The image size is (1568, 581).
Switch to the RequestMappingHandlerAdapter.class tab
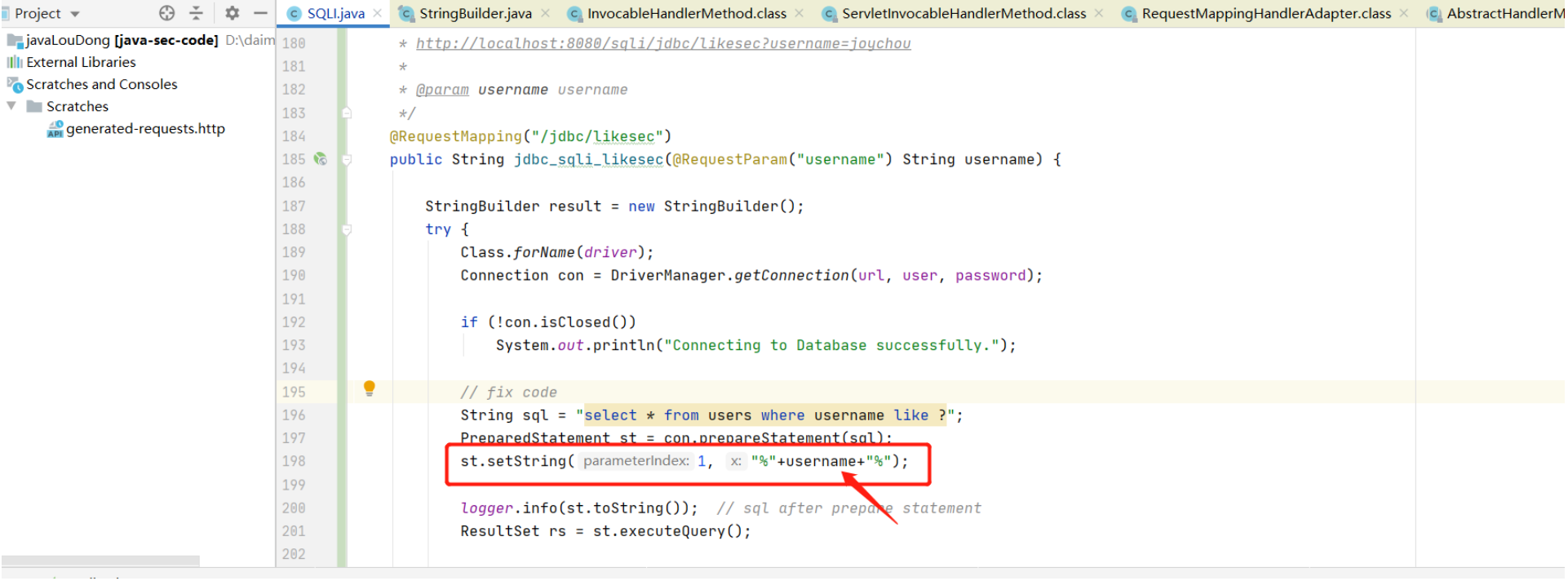[1265, 13]
